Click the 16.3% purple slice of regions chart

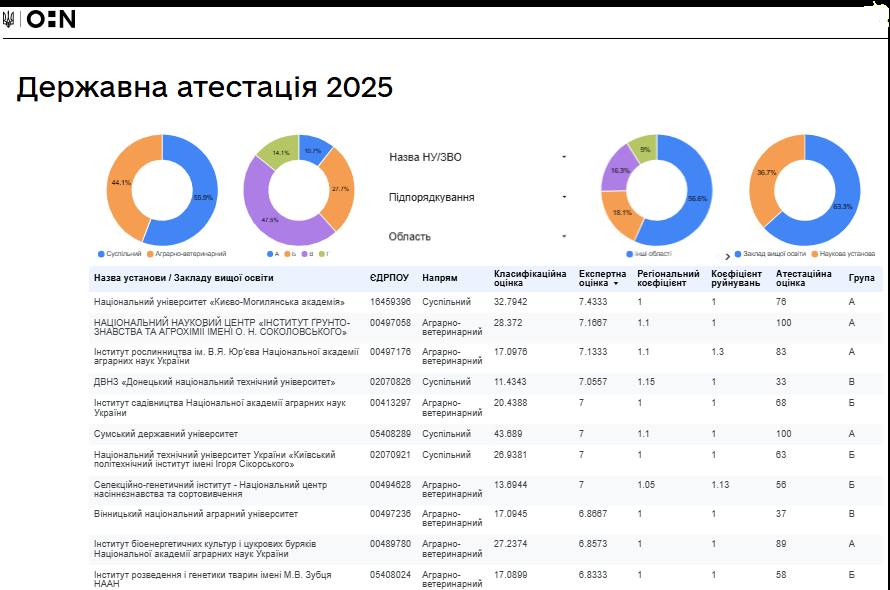pos(620,170)
